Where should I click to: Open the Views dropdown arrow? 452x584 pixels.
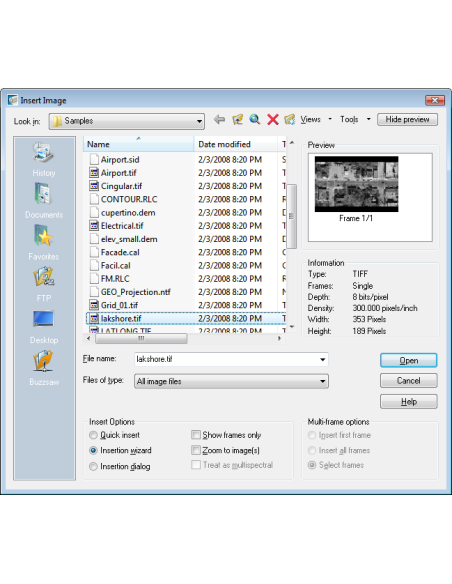click(x=330, y=119)
